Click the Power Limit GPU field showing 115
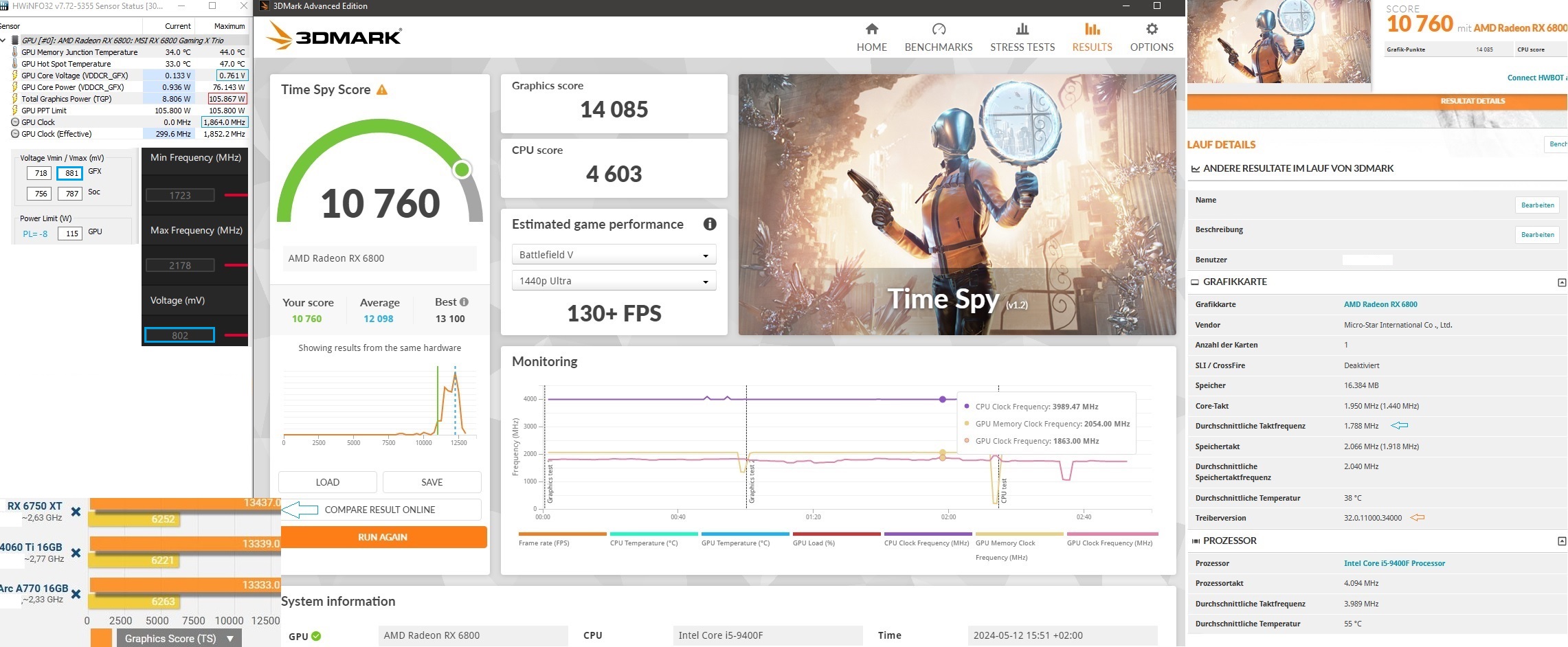Image resolution: width=1568 pixels, height=647 pixels. [x=70, y=234]
